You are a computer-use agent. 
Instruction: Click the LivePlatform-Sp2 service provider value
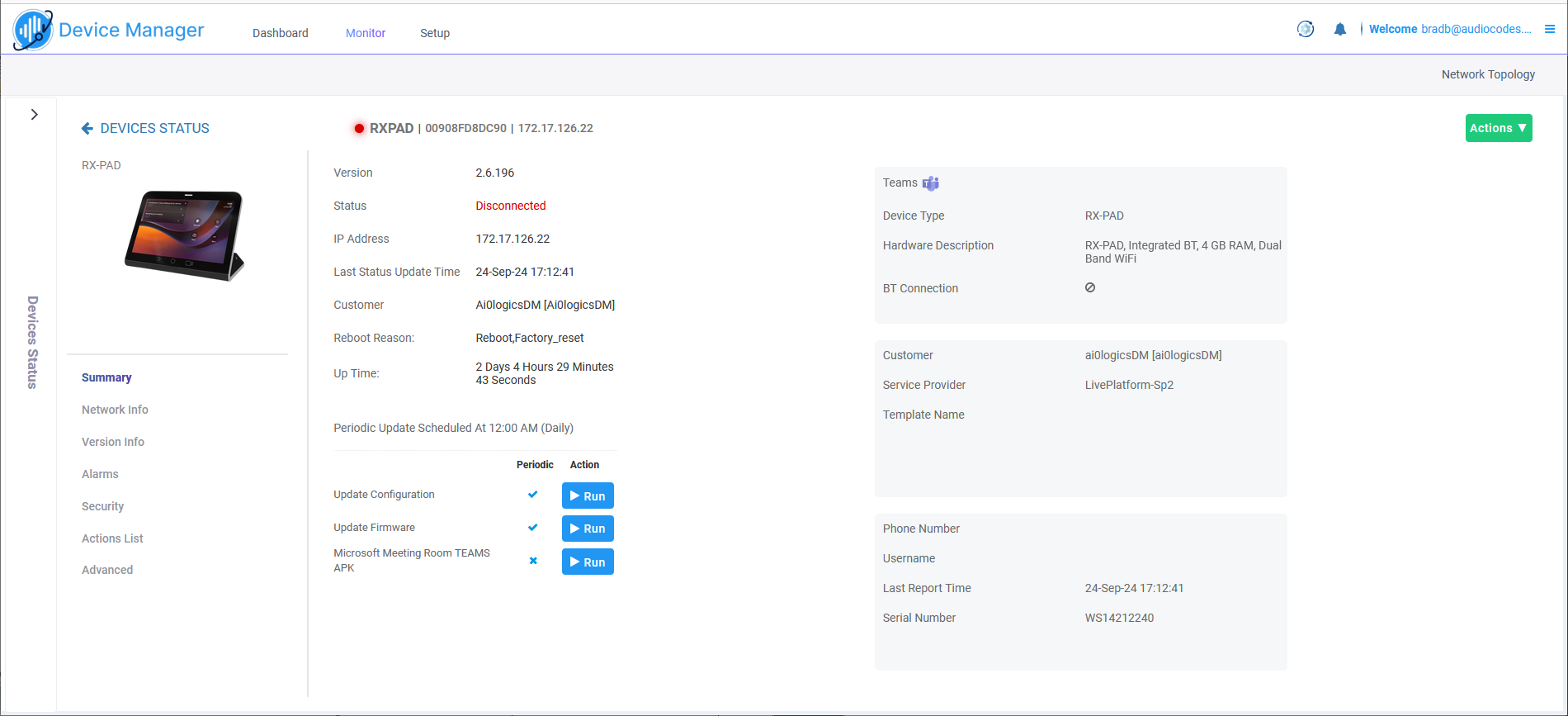[1129, 385]
